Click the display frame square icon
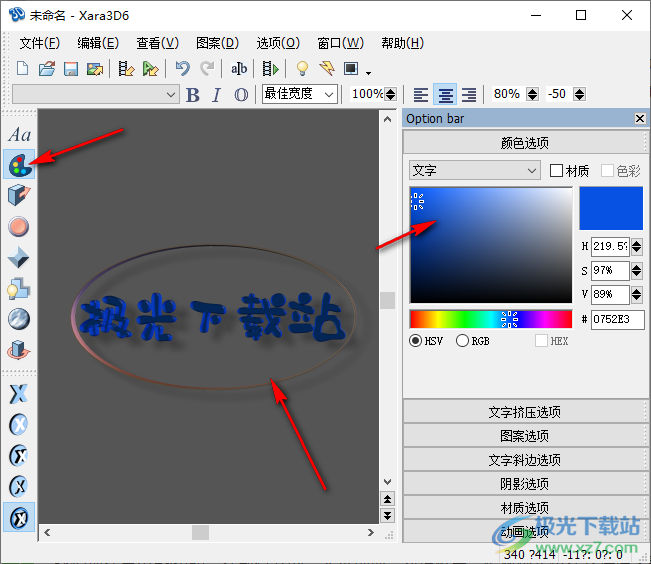 click(x=351, y=69)
